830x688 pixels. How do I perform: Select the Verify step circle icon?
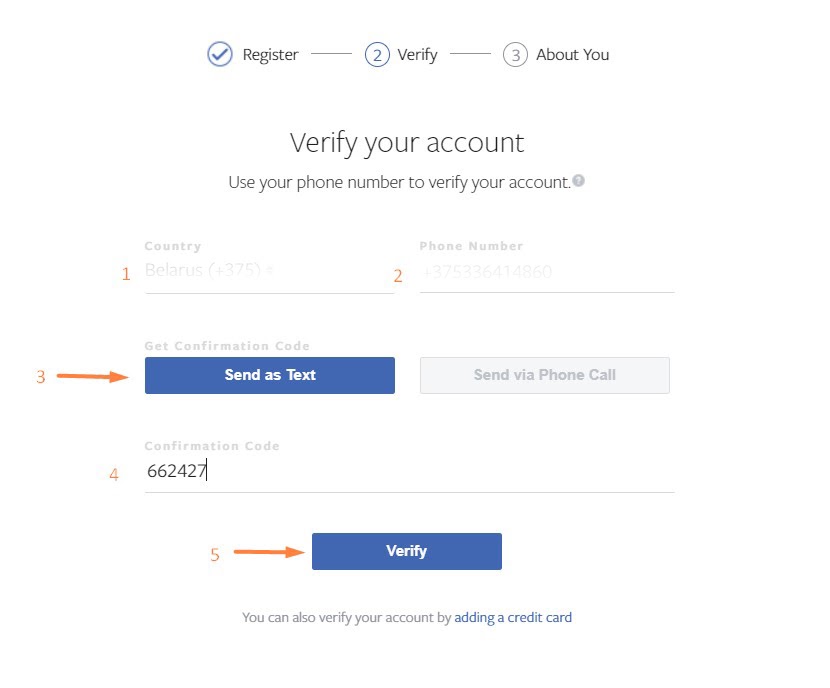pyautogui.click(x=377, y=54)
